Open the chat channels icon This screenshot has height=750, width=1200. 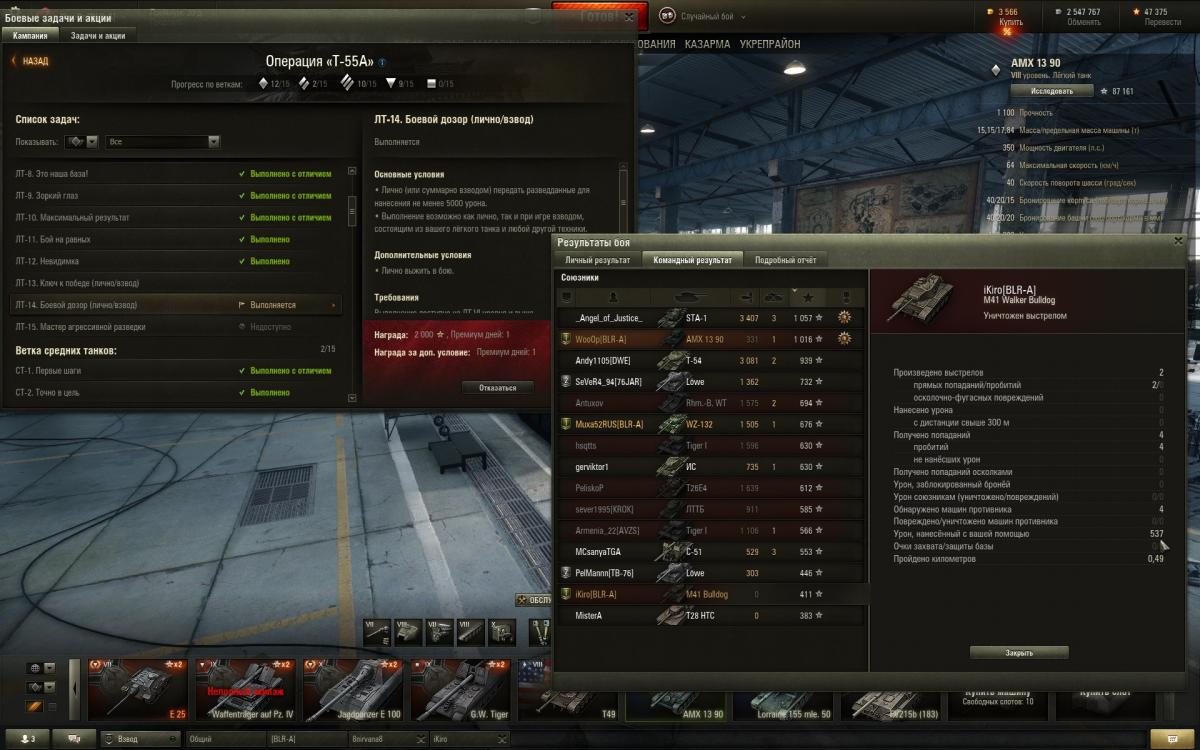tap(74, 739)
